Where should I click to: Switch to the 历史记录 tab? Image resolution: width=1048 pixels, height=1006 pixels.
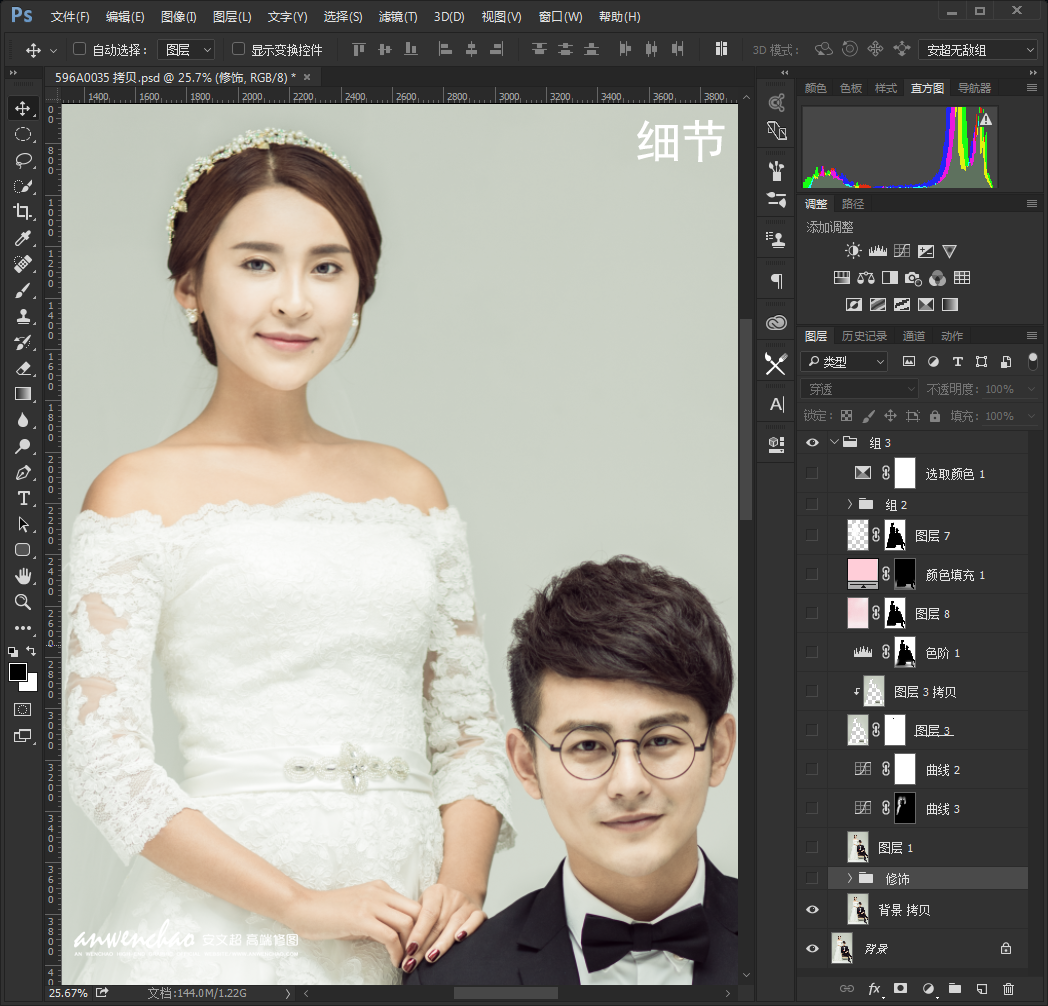point(864,336)
